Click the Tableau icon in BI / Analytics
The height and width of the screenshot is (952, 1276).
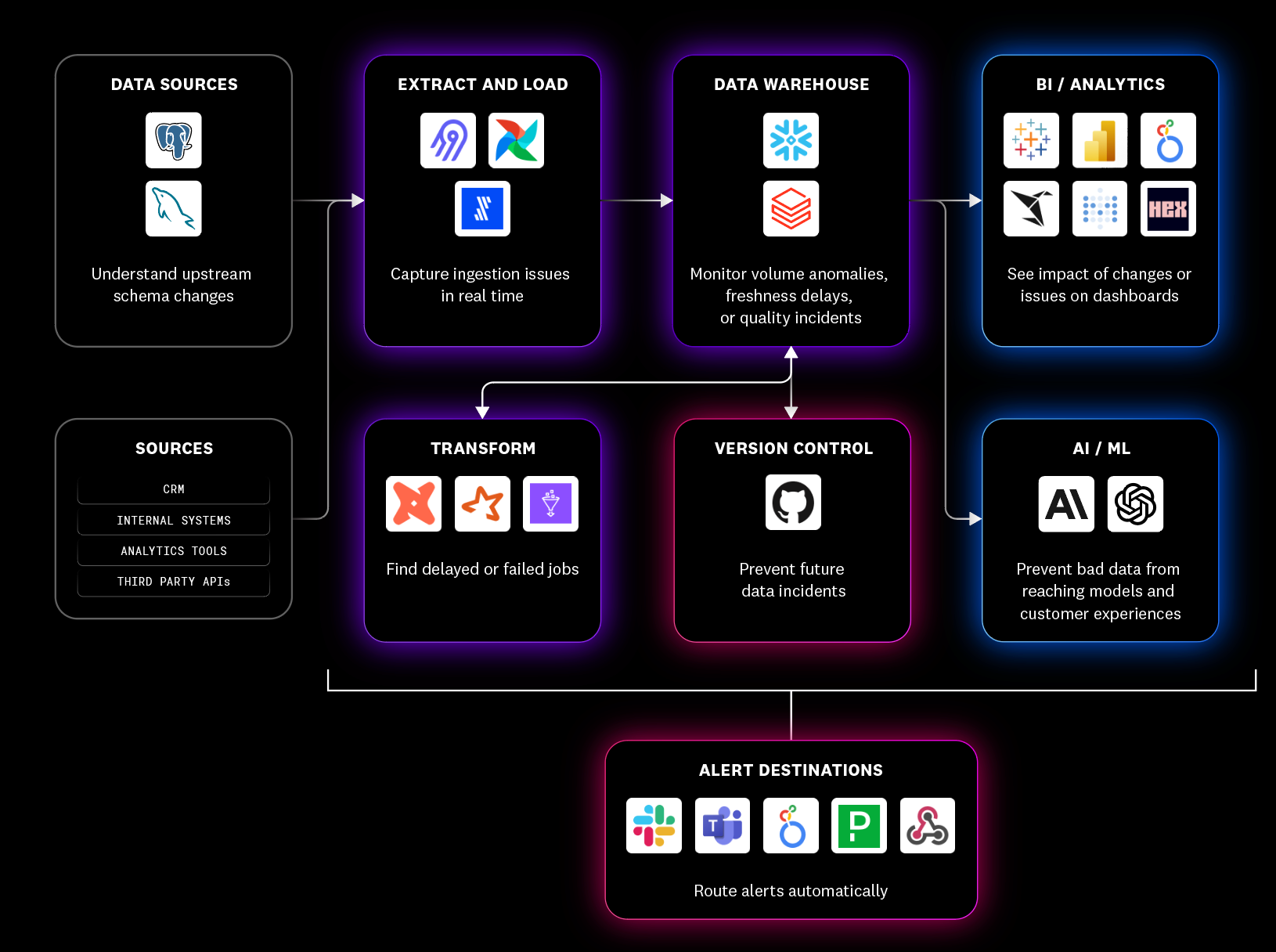pos(1031,140)
